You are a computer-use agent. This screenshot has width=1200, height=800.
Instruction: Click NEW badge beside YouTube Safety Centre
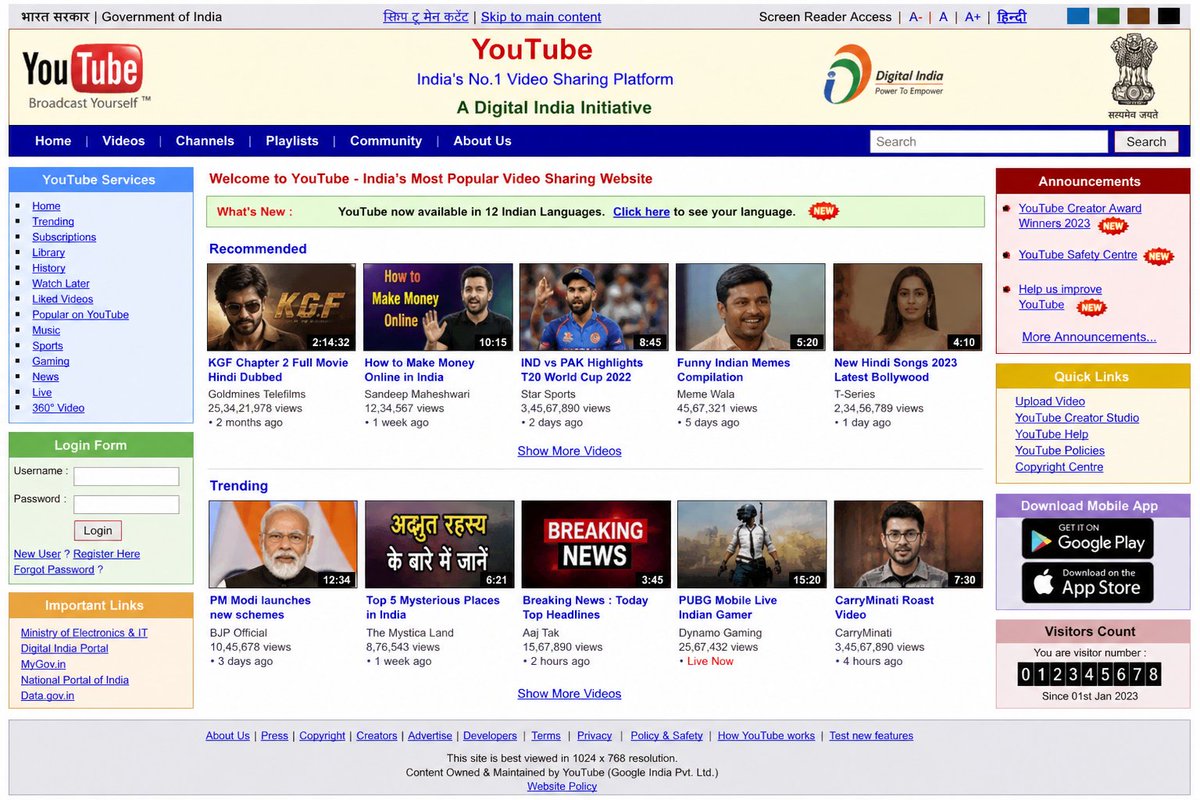tap(1158, 256)
